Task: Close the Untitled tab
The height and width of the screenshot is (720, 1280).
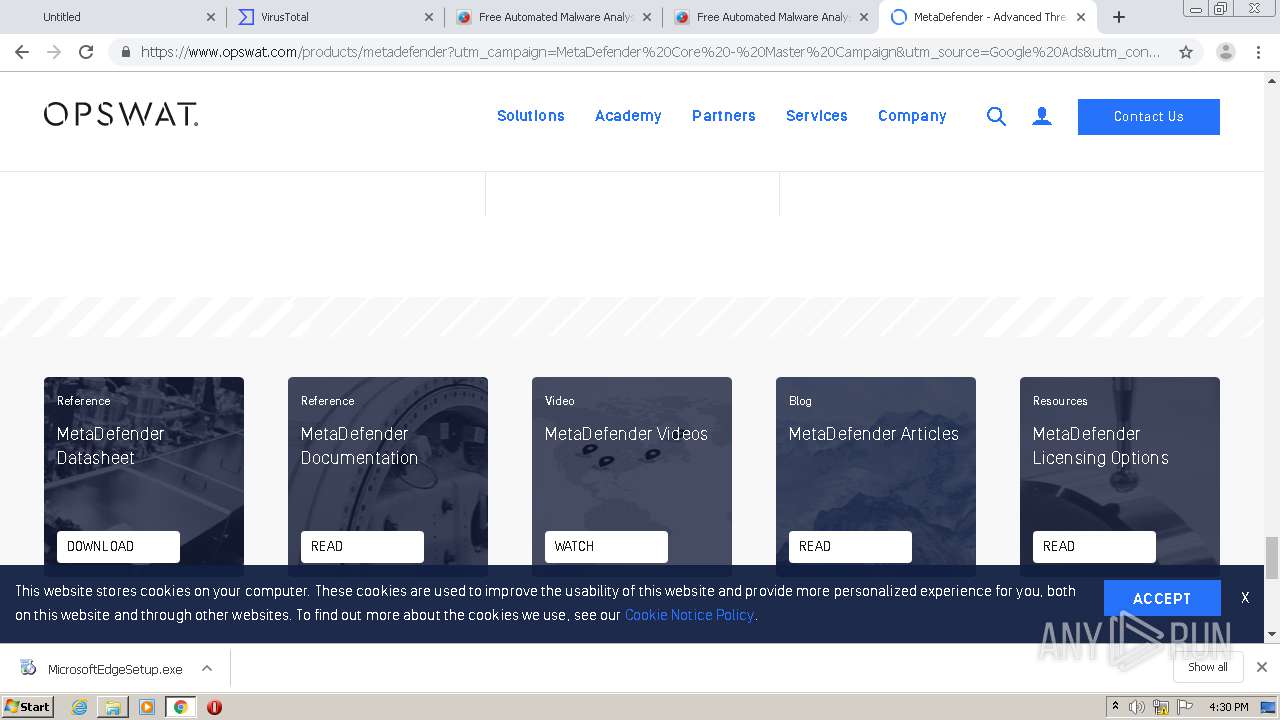Action: 210,17
